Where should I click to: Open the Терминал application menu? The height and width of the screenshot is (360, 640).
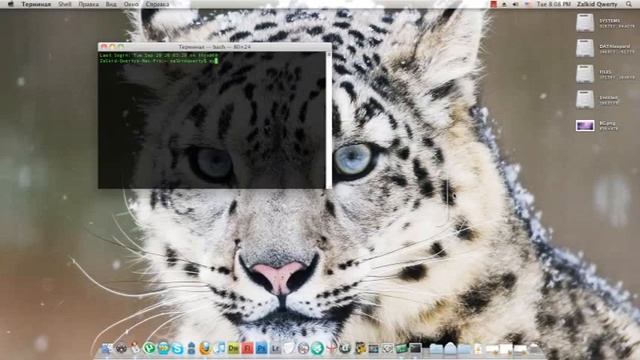pyautogui.click(x=36, y=4)
